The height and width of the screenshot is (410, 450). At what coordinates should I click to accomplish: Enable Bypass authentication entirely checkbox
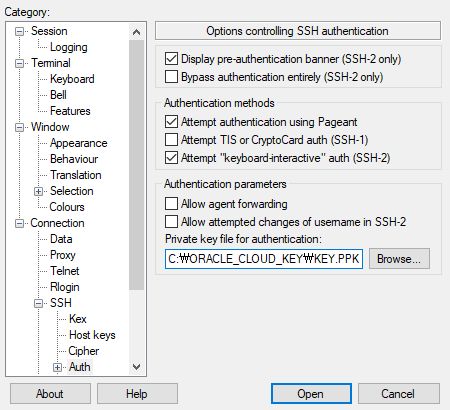click(x=171, y=77)
